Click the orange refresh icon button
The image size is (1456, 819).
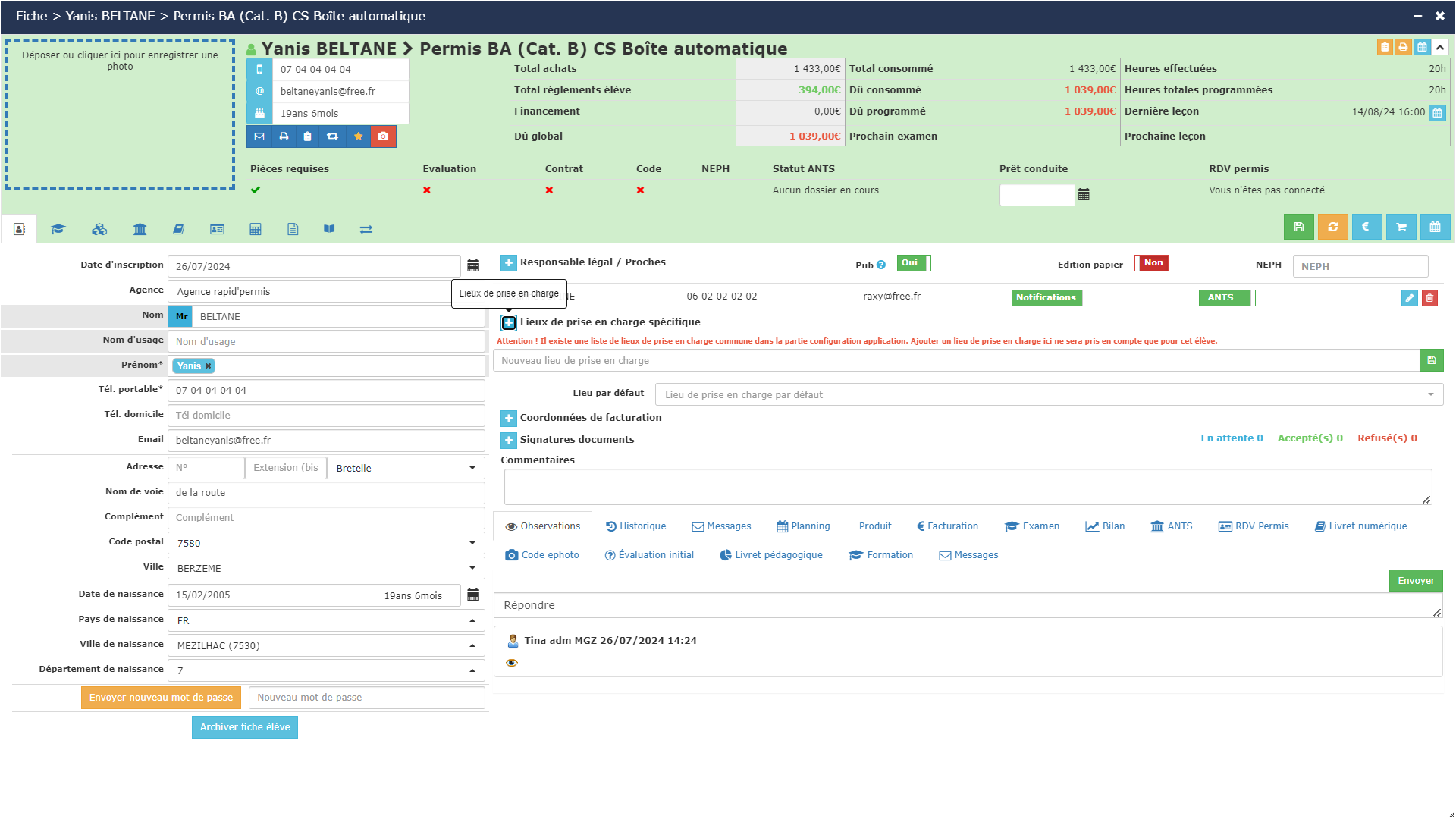(1332, 227)
